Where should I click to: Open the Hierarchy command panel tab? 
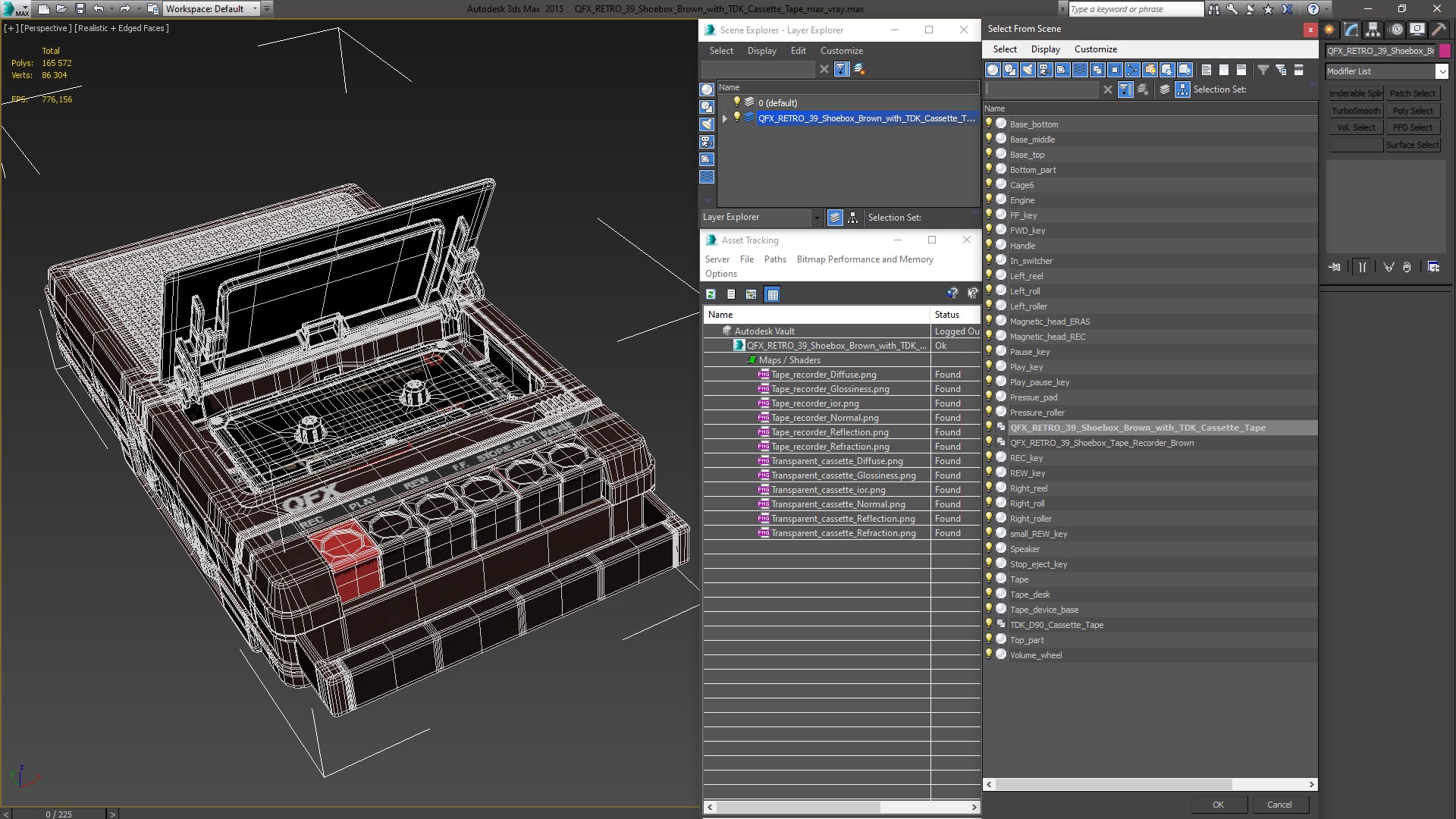[x=1373, y=30]
